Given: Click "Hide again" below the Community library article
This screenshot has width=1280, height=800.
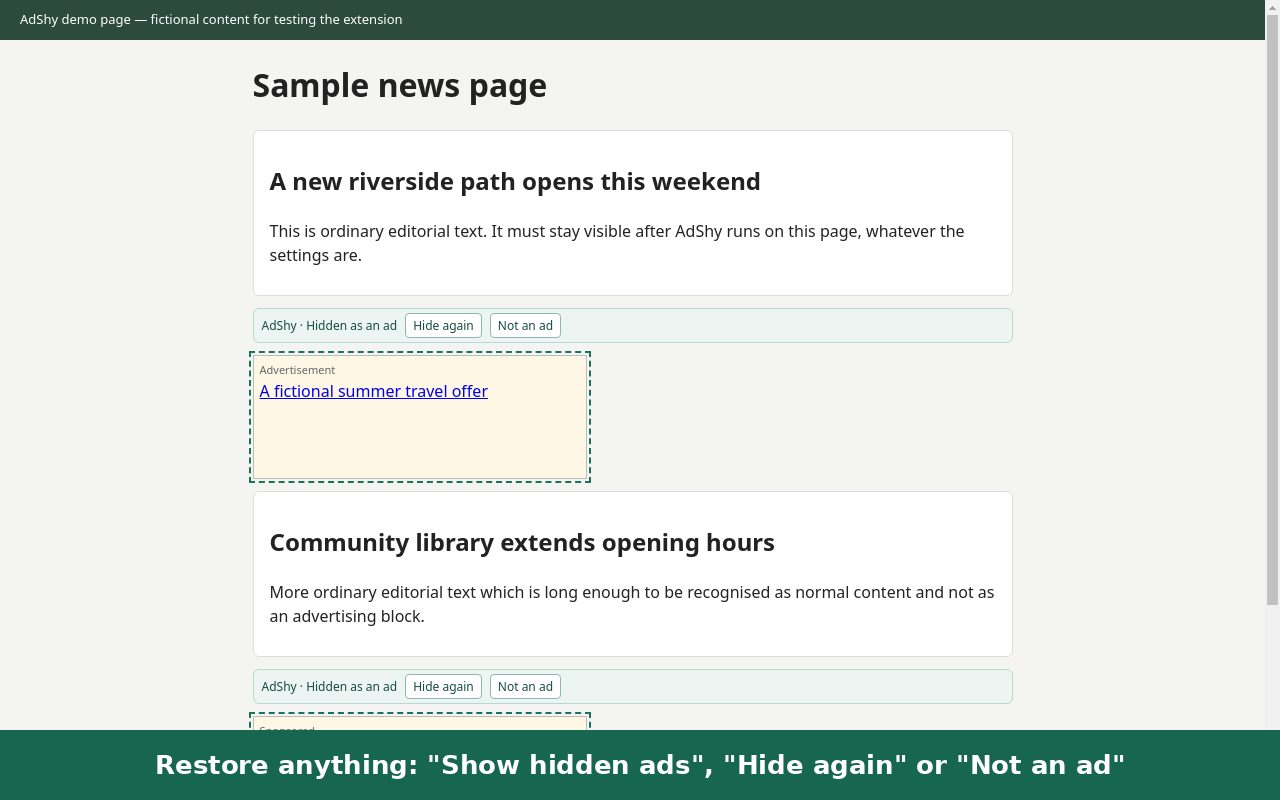Looking at the screenshot, I should point(443,687).
